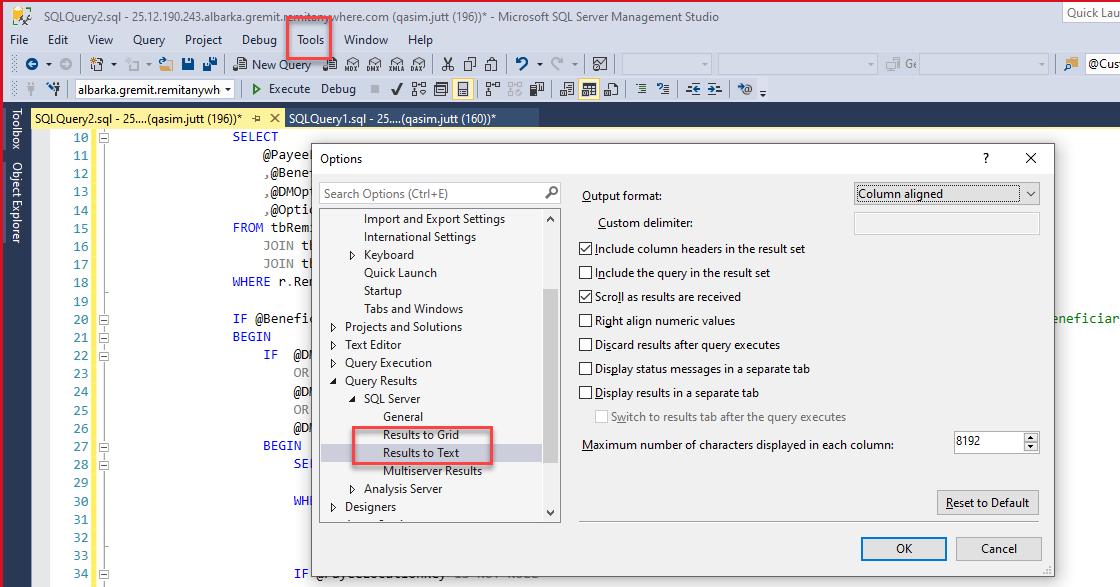The width and height of the screenshot is (1120, 587).
Task: Open the Tools menu
Action: tap(311, 40)
